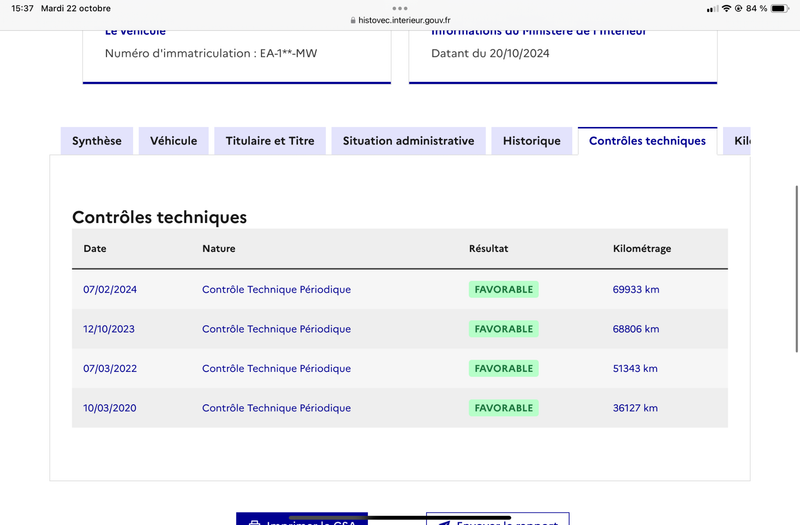
Task: Tap the histovec.interieur.gouv.fr address bar
Action: point(400,20)
